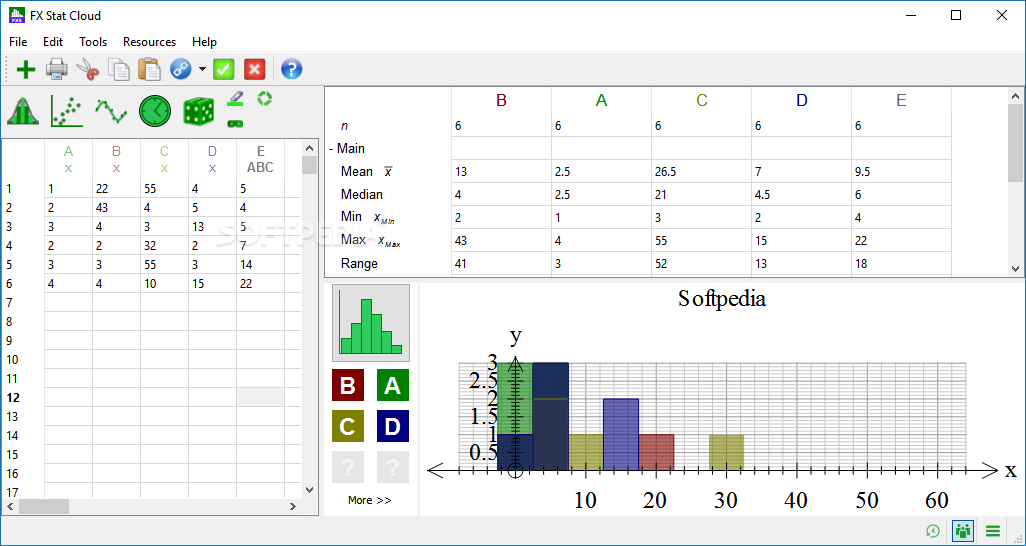Select the normal distribution bell curve tool
This screenshot has width=1026, height=546.
23,111
